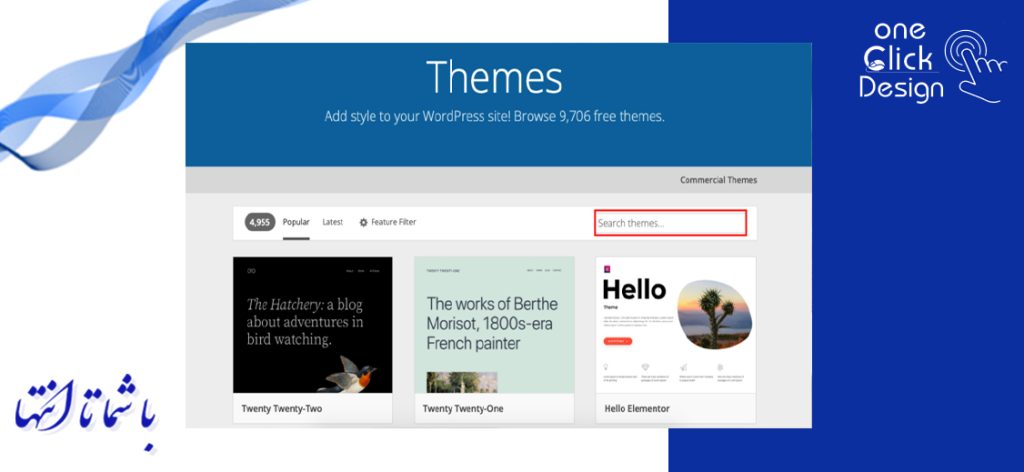The image size is (1024, 472).
Task: Open the Twenty Twenty-Two theme thumbnail
Action: pos(313,325)
